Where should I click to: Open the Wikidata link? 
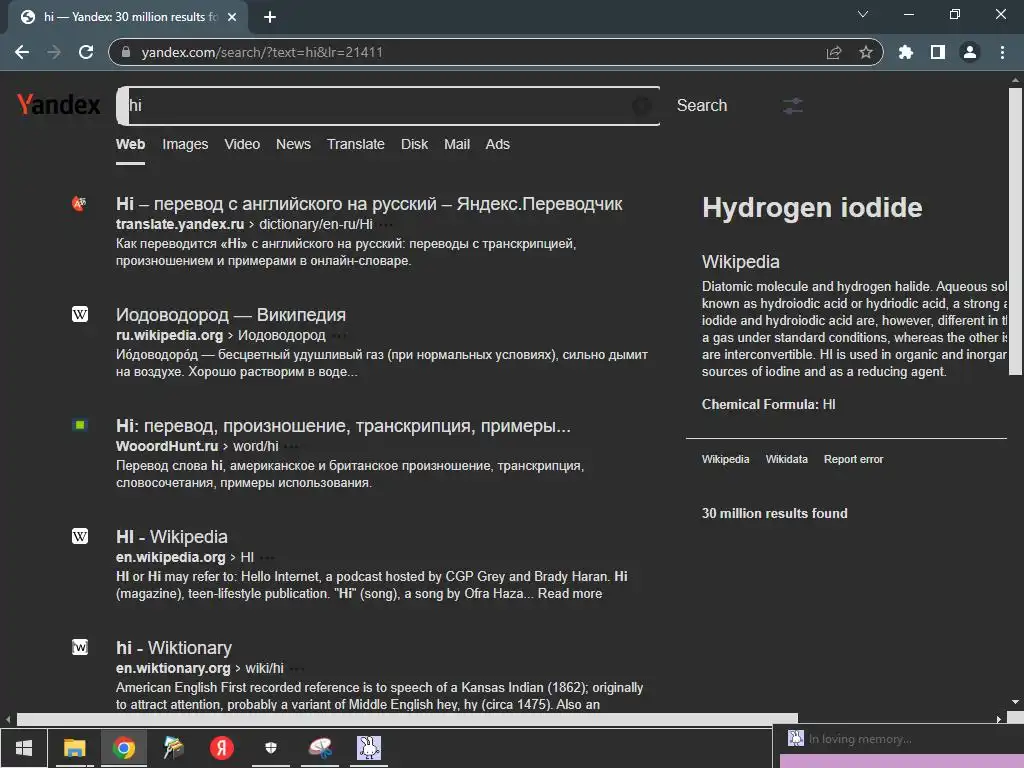(786, 459)
